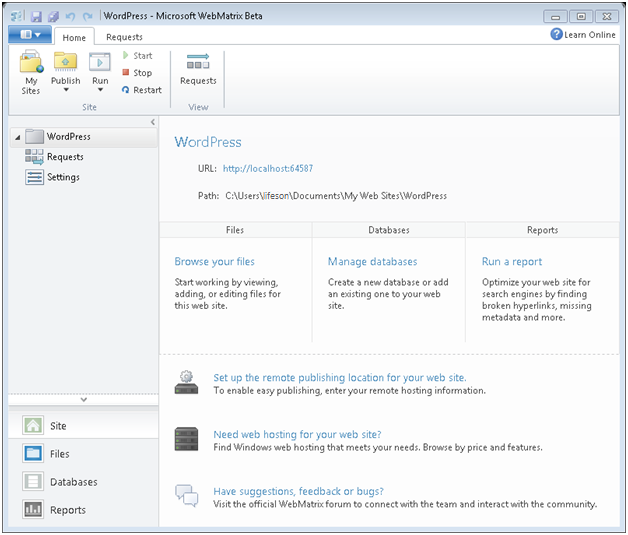
Task: Minimize the WebMatrix window
Action: click(x=555, y=17)
